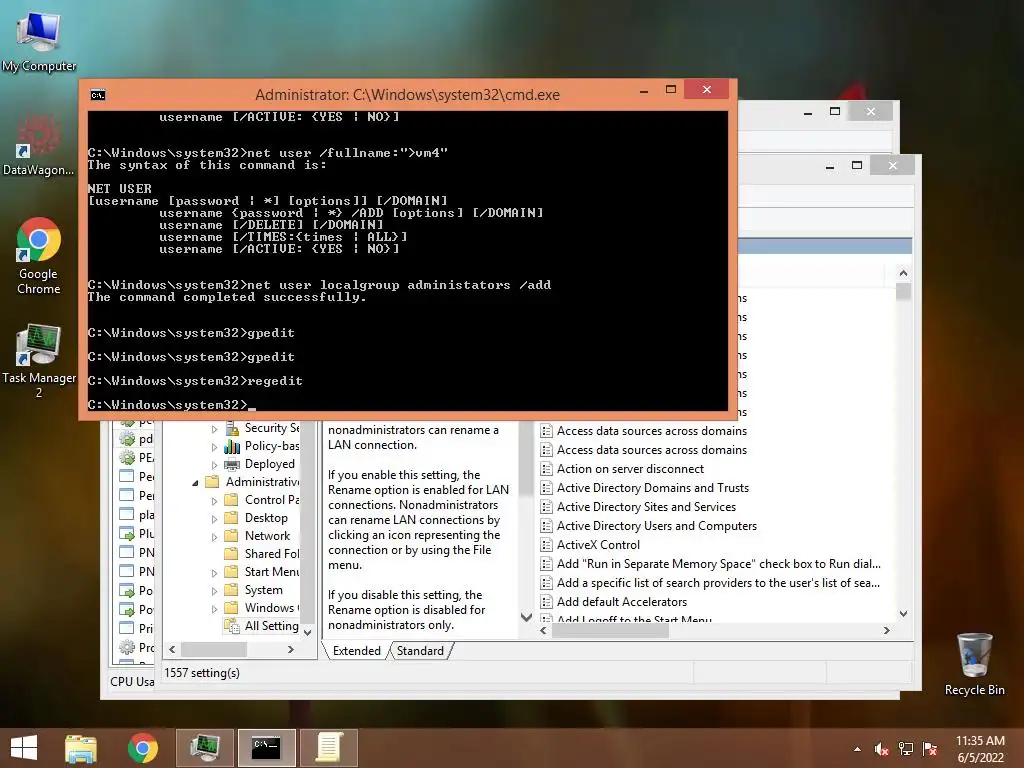Click the icon beside ActiveX Control setting
Image resolution: width=1024 pixels, height=768 pixels.
coord(547,545)
